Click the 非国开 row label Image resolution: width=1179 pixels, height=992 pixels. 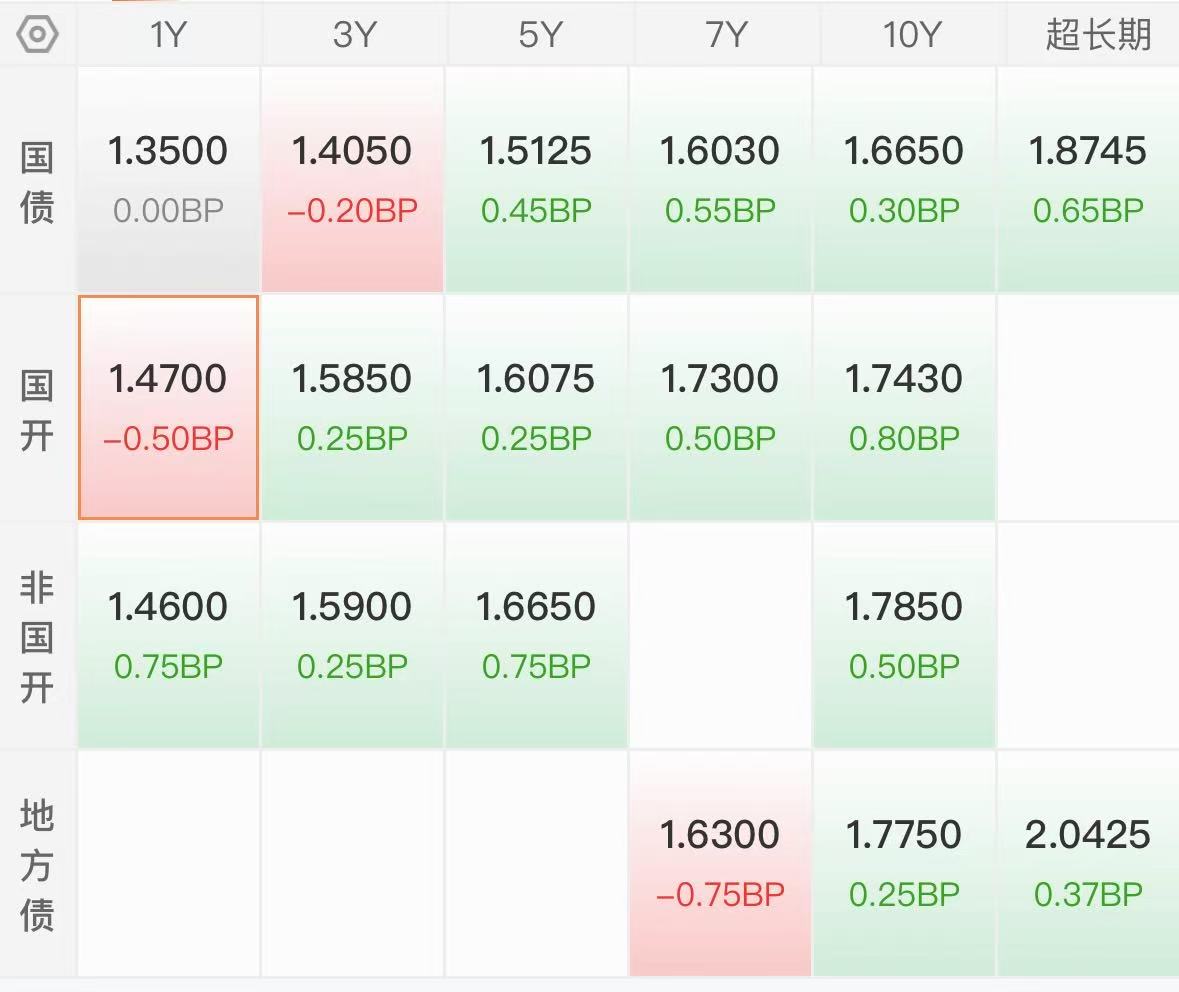click(x=37, y=637)
